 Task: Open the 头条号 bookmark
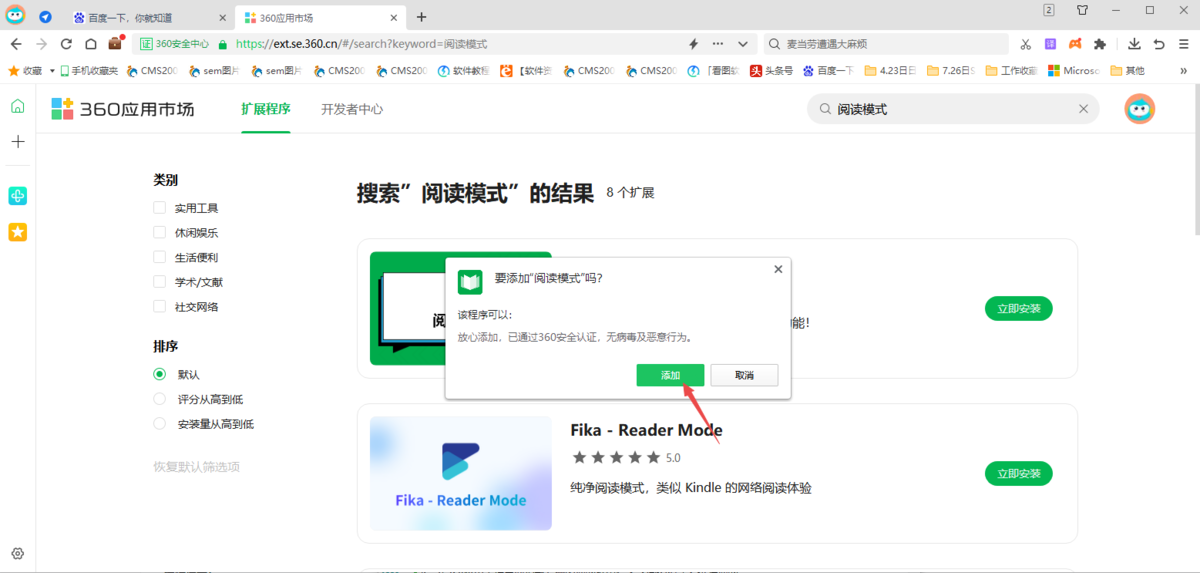pyautogui.click(x=772, y=71)
